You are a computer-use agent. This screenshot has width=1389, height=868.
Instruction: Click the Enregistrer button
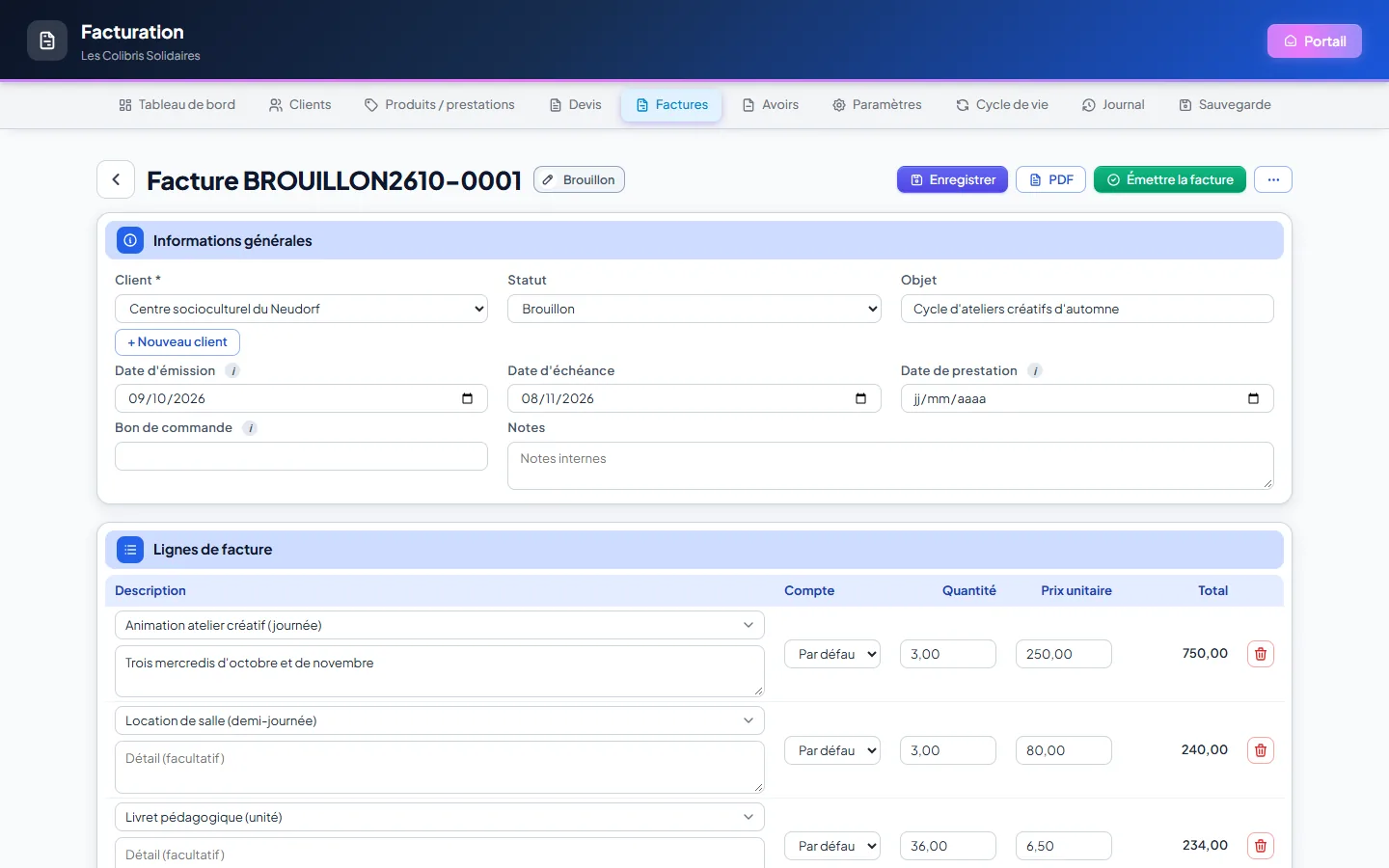[953, 179]
